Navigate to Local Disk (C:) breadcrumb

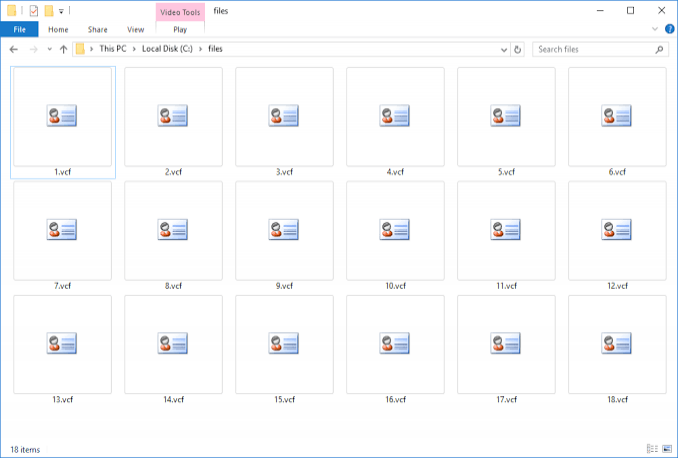pyautogui.click(x=168, y=49)
